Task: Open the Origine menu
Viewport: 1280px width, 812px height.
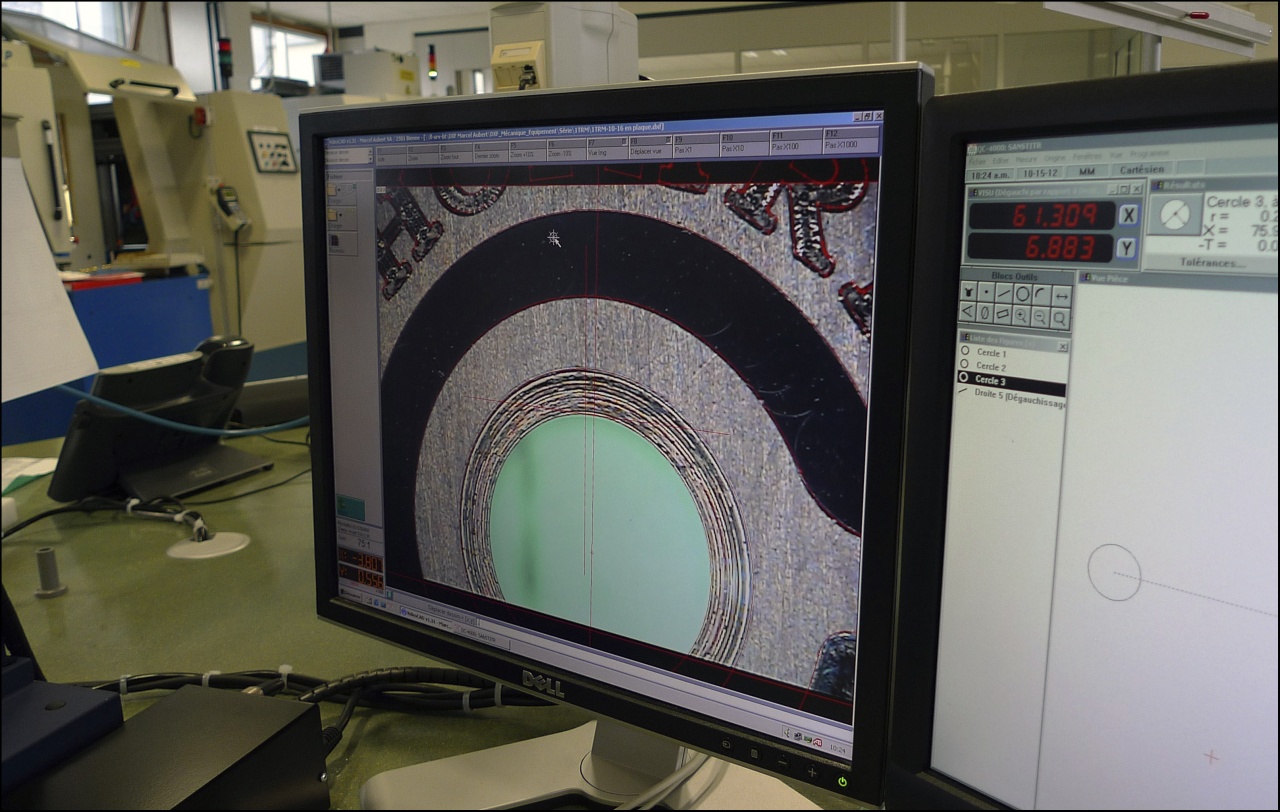Action: click(x=1055, y=157)
